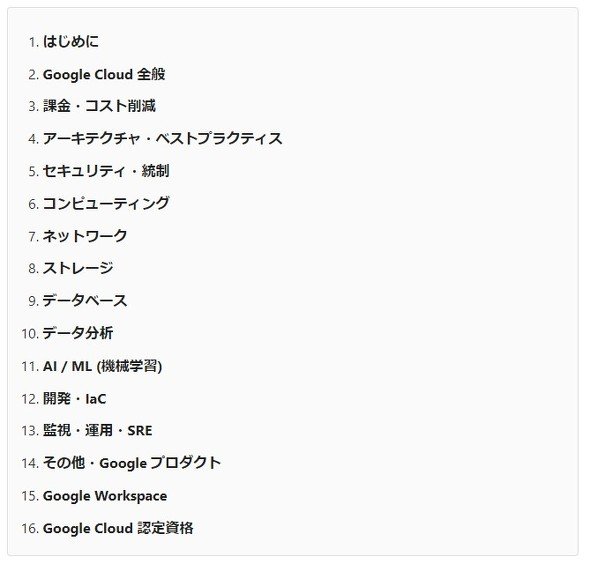Jump to アーキテクチャ・ベストプラクティス entry
The image size is (590, 564).
162,138
